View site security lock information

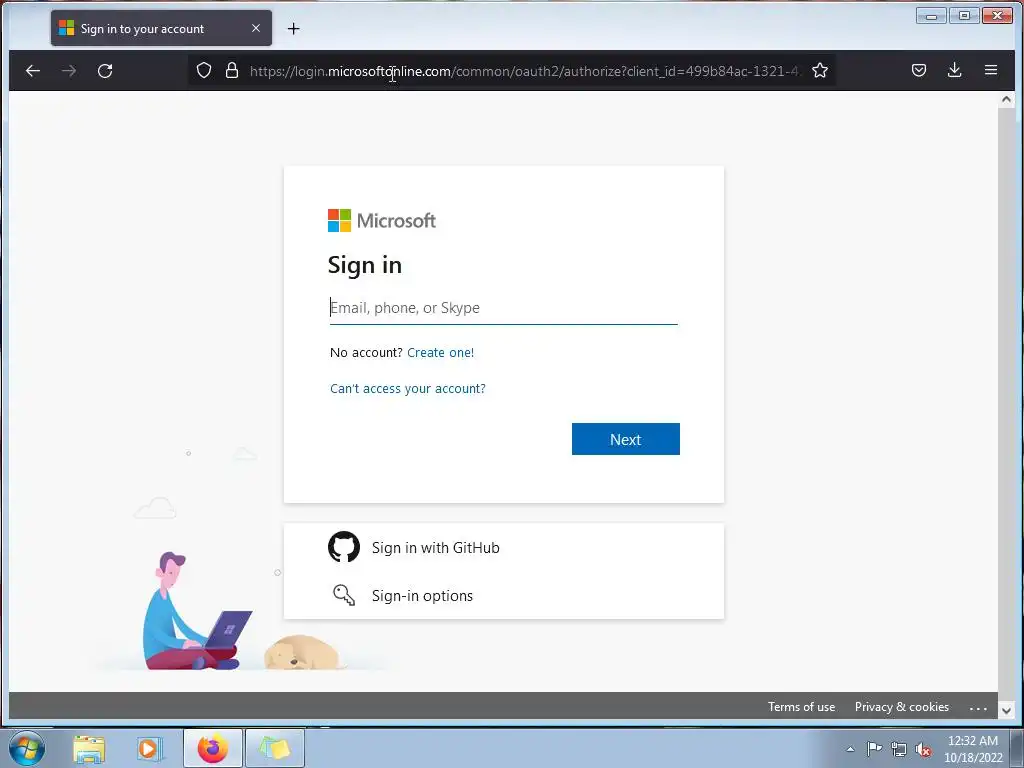[232, 71]
